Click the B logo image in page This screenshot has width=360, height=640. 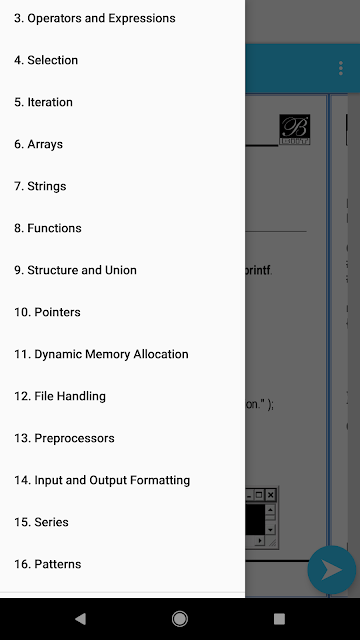tap(295, 129)
